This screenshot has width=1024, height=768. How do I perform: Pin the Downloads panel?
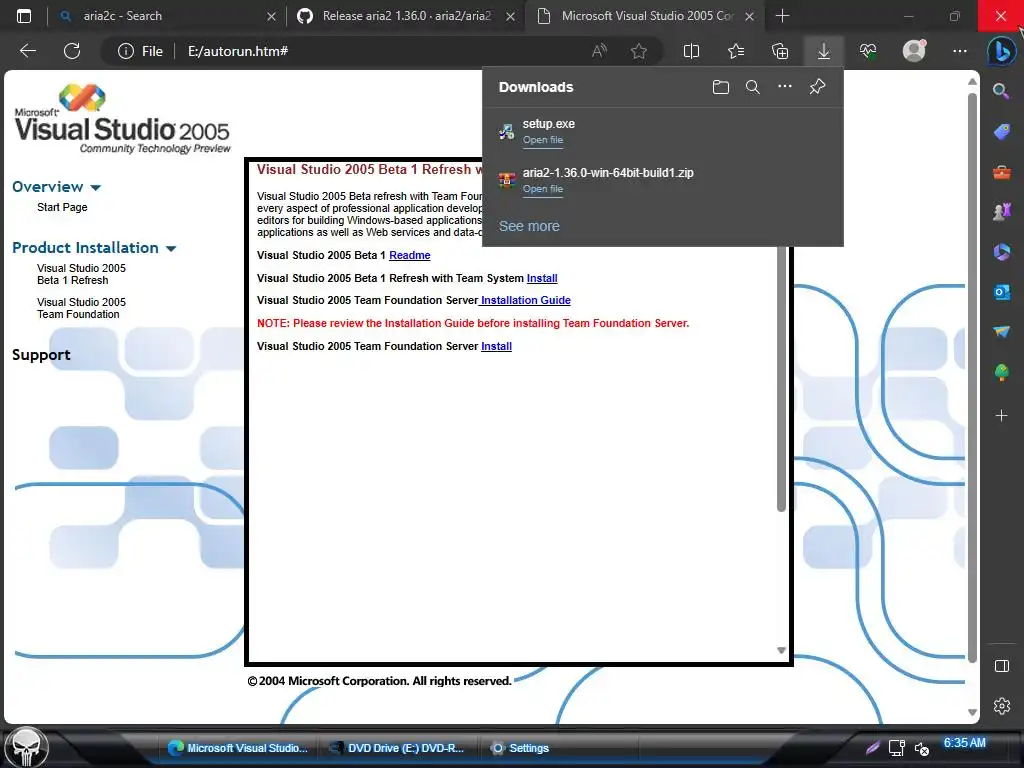coord(817,86)
